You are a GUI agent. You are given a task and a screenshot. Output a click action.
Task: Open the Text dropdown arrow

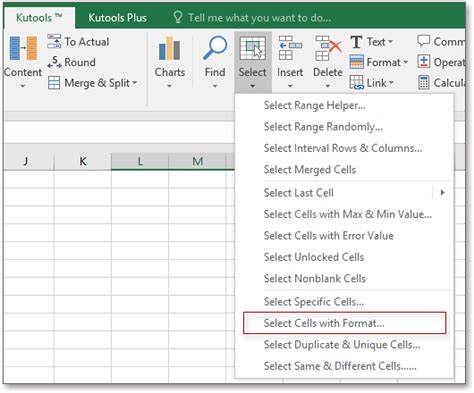coord(390,42)
